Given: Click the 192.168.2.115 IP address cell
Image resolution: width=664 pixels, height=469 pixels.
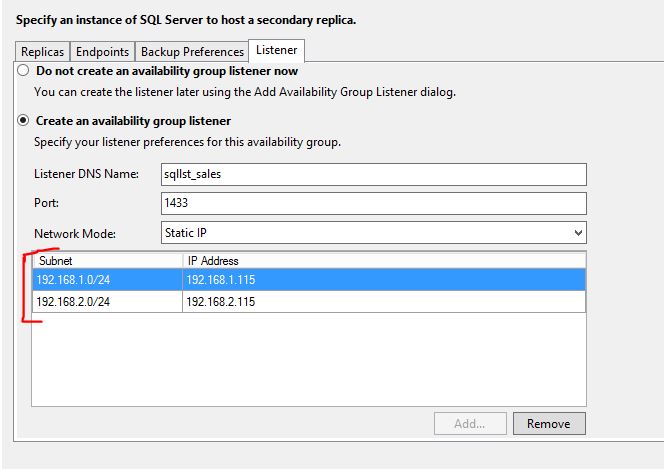Looking at the screenshot, I should [384, 301].
